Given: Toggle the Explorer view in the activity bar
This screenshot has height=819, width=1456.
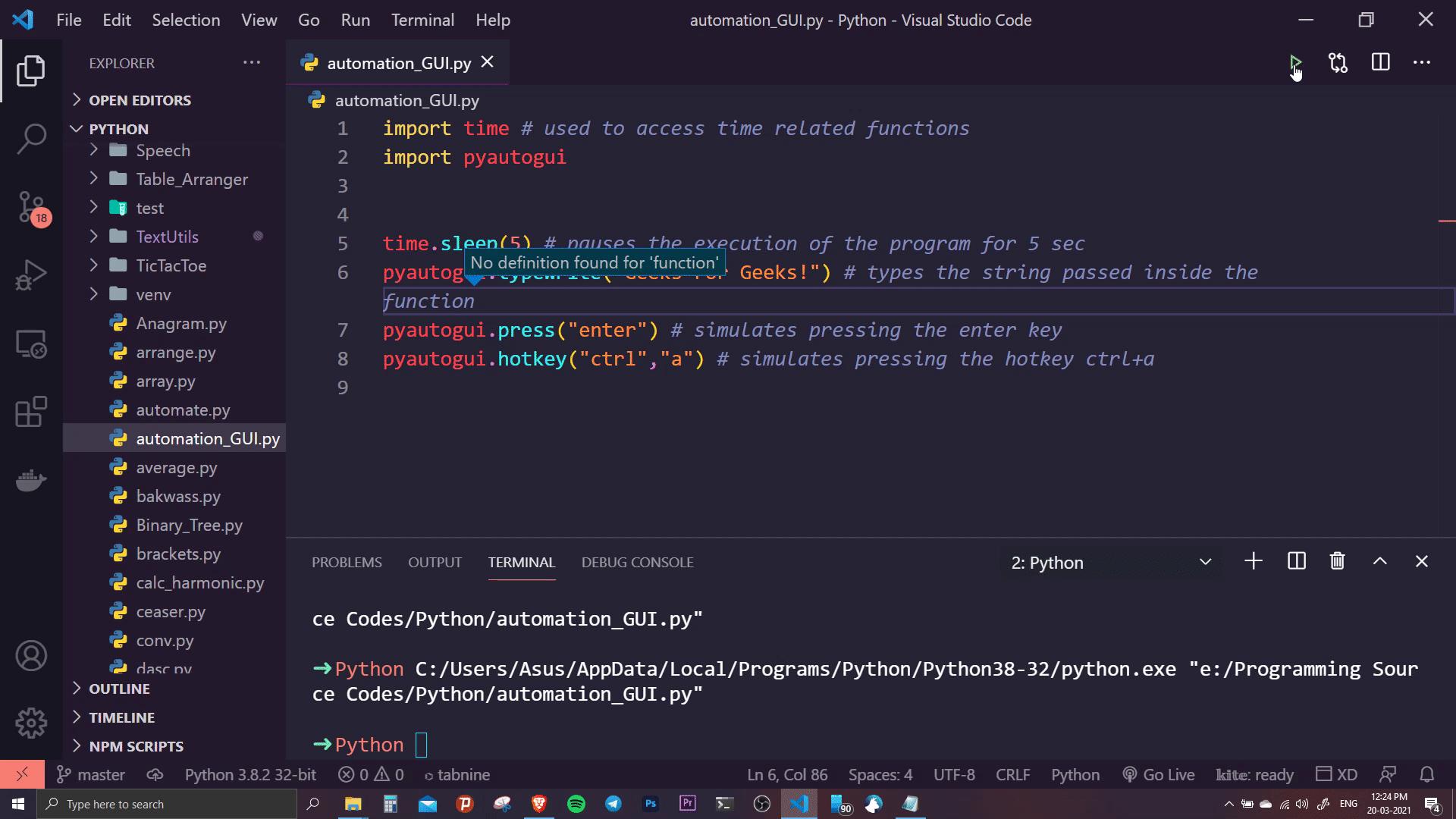Looking at the screenshot, I should [x=31, y=71].
